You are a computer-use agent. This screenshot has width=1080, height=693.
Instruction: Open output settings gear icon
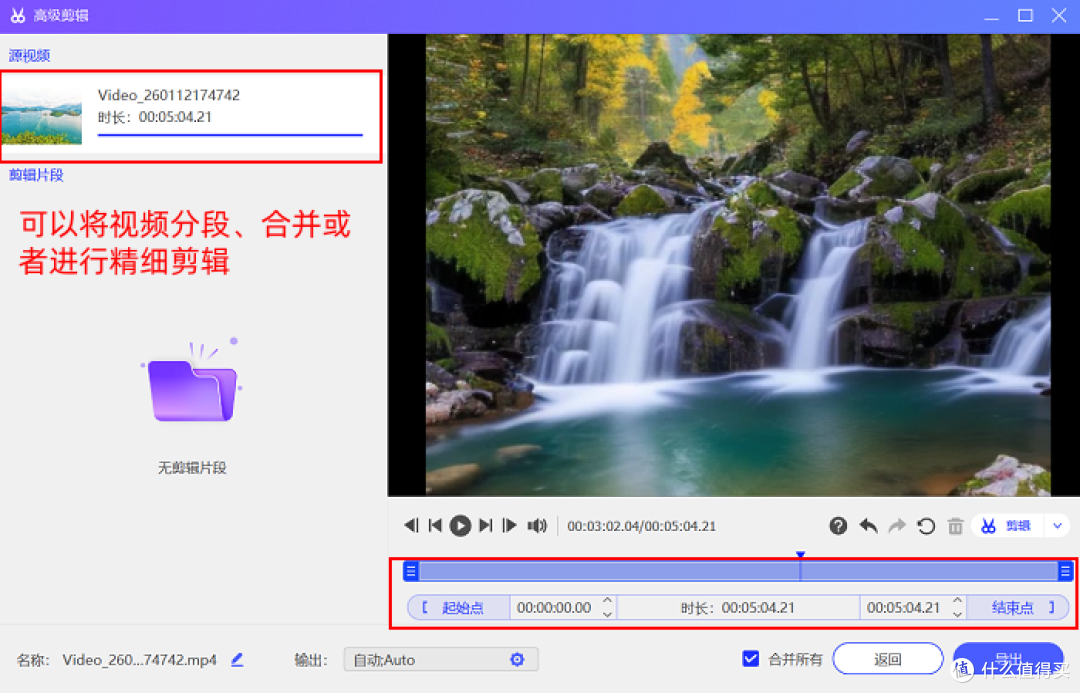click(x=517, y=660)
